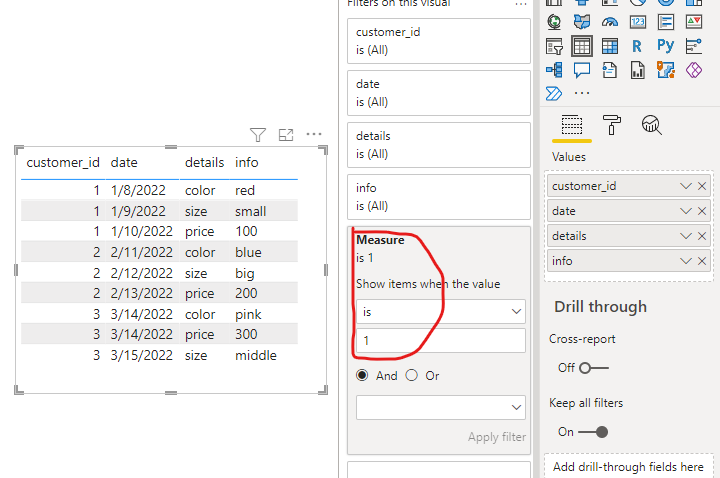
Task: Remove customer_id from Values
Action: click(702, 186)
